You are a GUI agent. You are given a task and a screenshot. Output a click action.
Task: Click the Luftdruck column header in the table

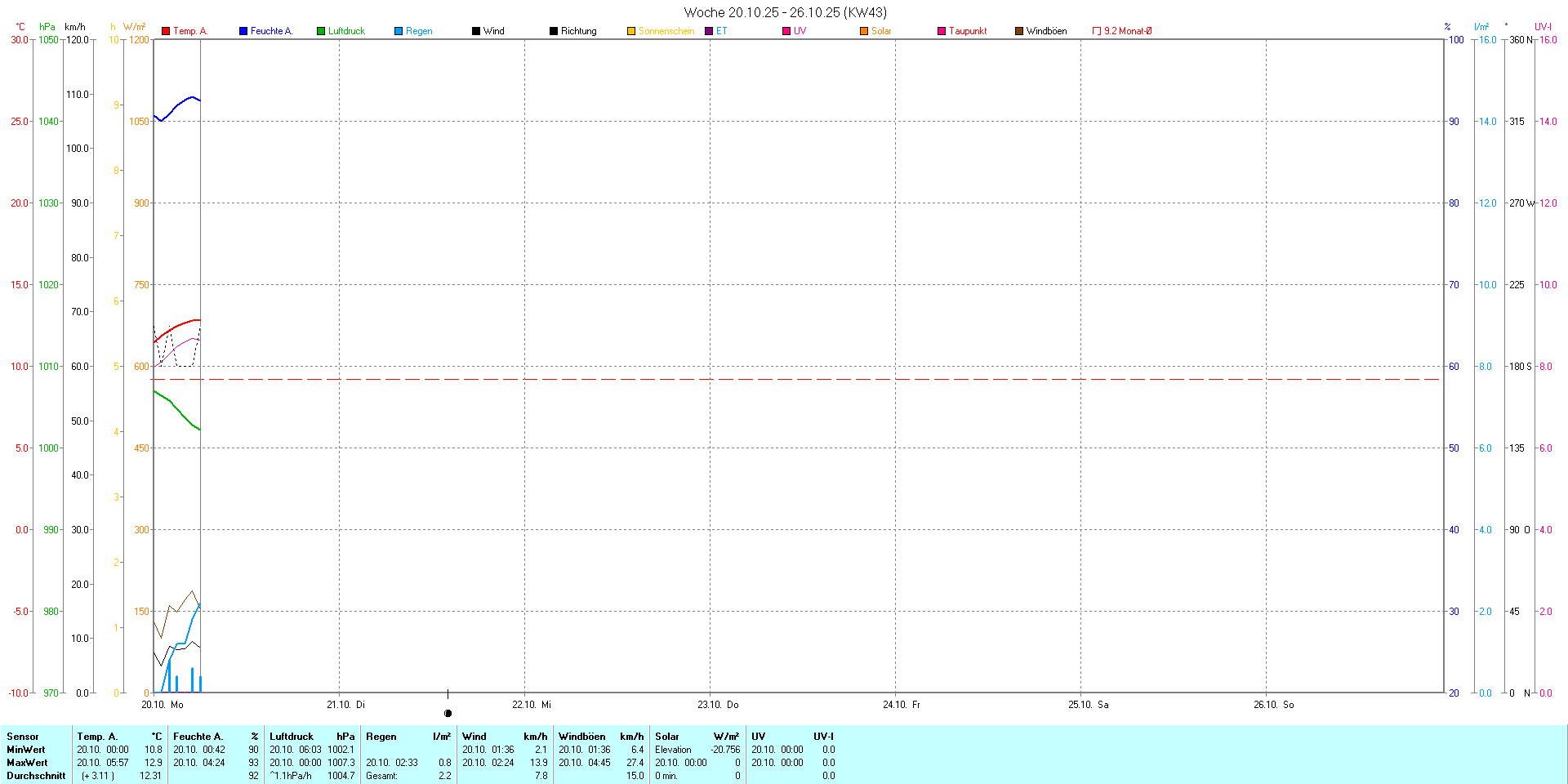pos(292,736)
